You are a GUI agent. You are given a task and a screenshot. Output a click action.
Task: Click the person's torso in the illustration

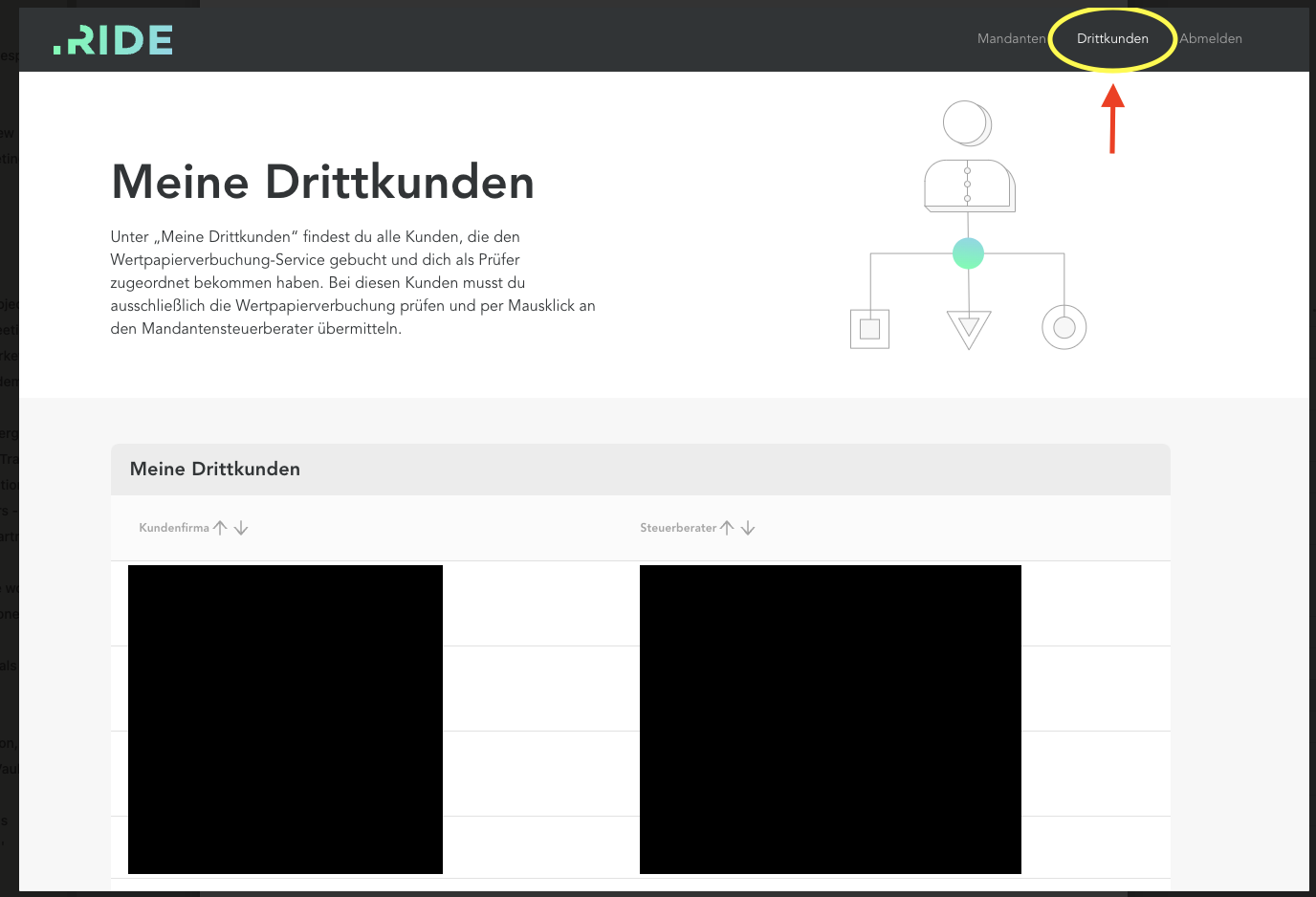pos(968,185)
